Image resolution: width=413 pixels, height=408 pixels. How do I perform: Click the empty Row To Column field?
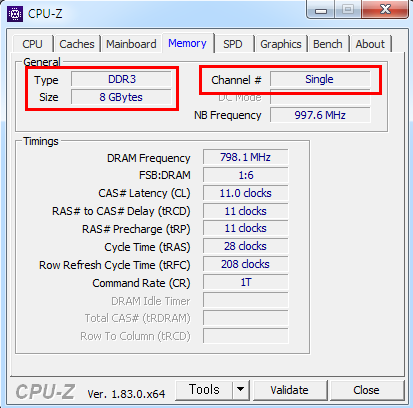pyautogui.click(x=246, y=336)
